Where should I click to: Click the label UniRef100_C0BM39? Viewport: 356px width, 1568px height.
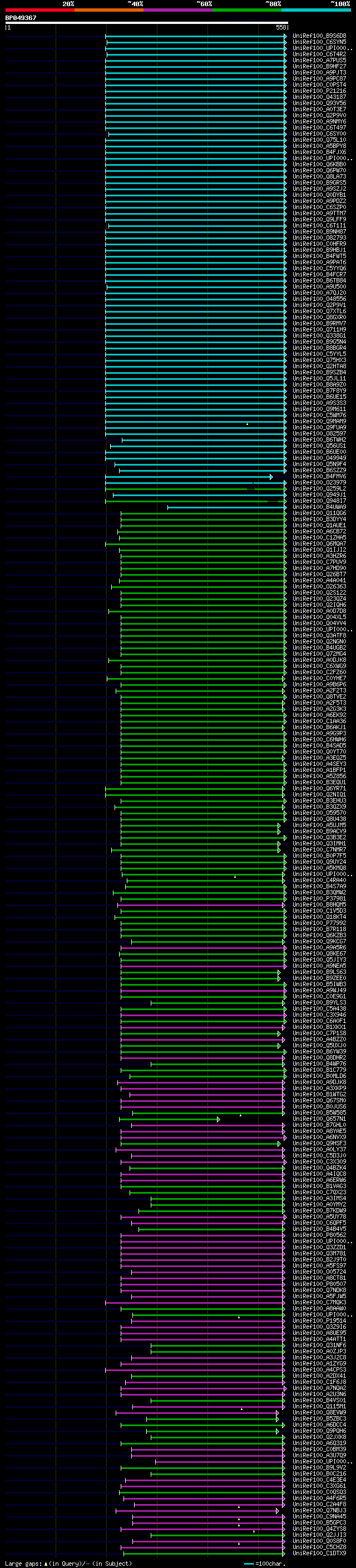[319, 1450]
